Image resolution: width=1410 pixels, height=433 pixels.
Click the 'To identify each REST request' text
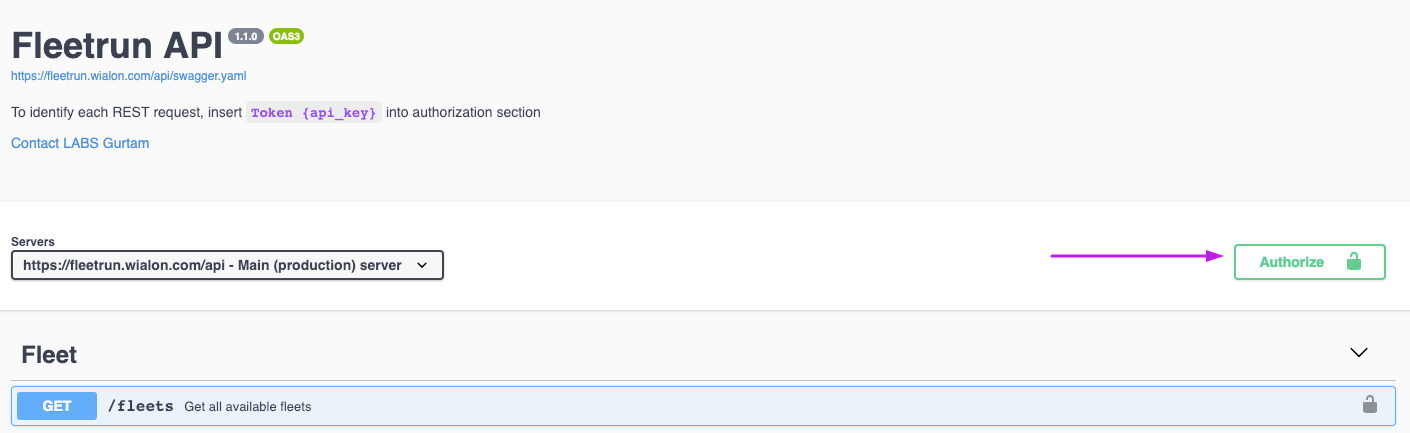[x=126, y=113]
